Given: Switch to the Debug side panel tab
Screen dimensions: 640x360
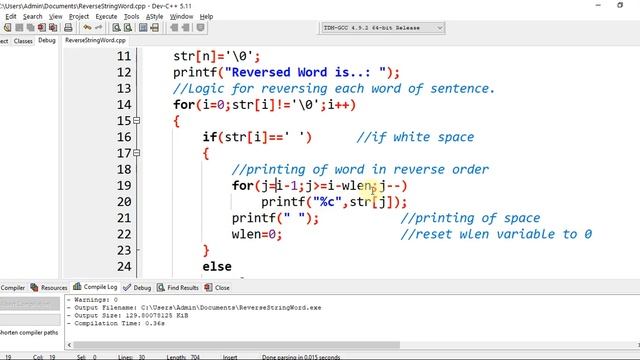Looking at the screenshot, I should (x=47, y=40).
